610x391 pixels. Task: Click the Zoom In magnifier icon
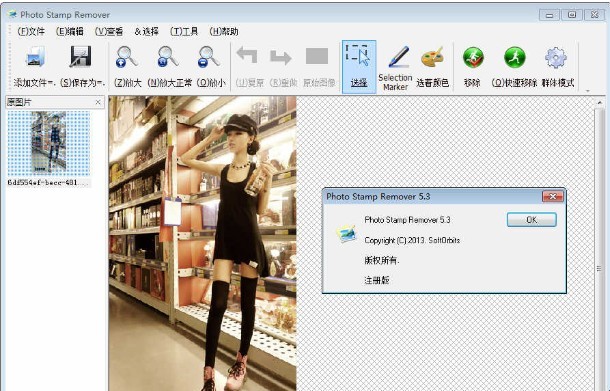tap(127, 57)
